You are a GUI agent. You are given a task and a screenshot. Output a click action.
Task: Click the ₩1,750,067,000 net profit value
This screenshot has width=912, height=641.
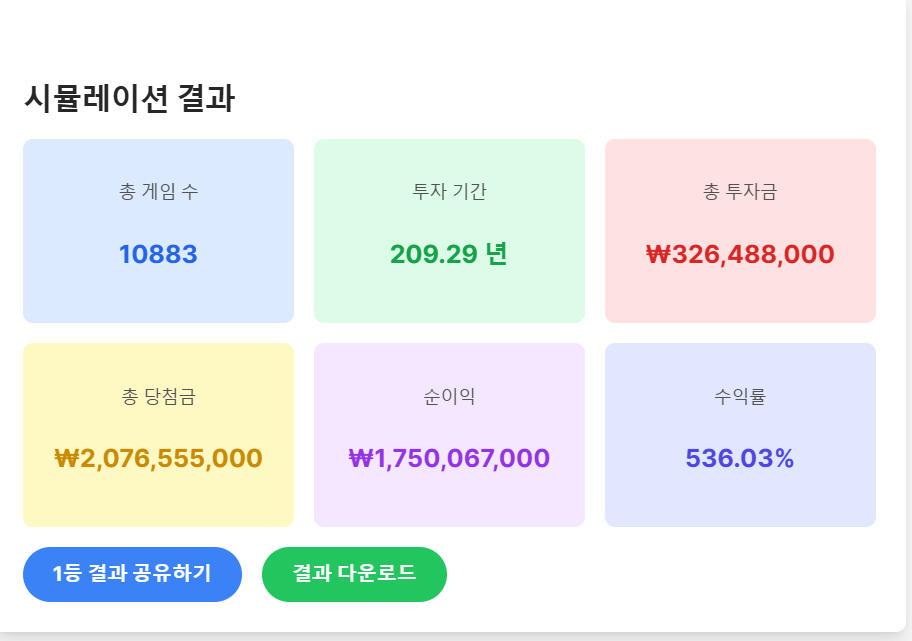click(449, 458)
